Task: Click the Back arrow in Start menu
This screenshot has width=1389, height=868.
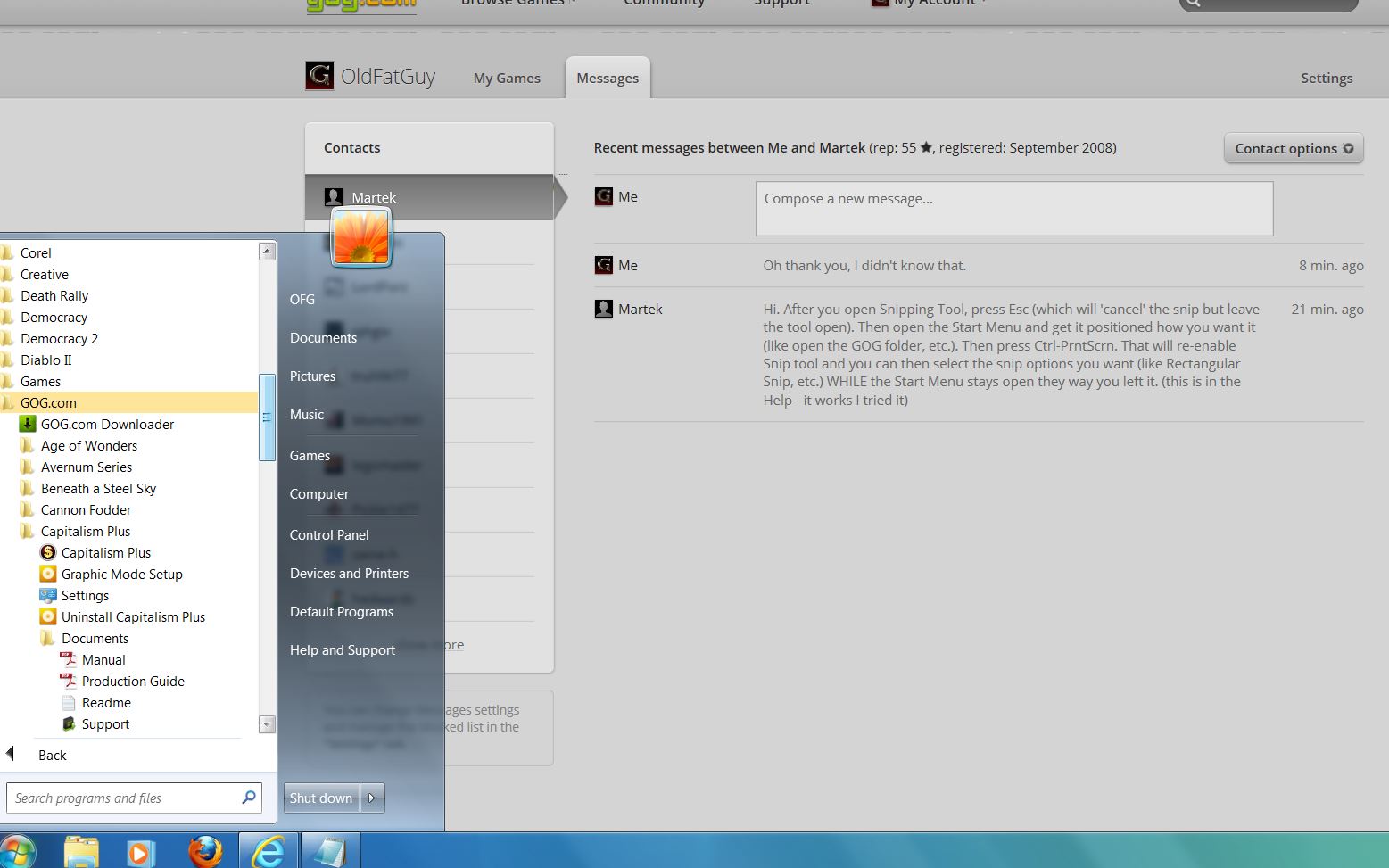Action: coord(10,754)
